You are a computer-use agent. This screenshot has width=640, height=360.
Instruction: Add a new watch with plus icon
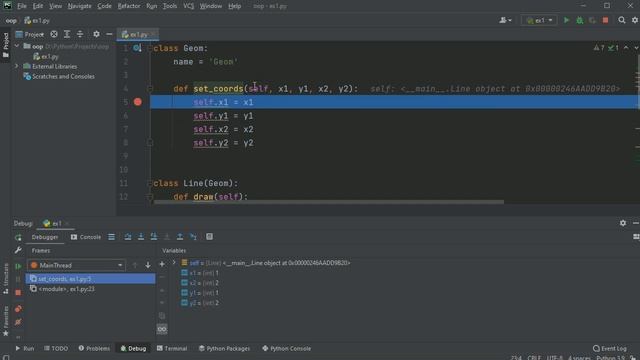point(162,264)
